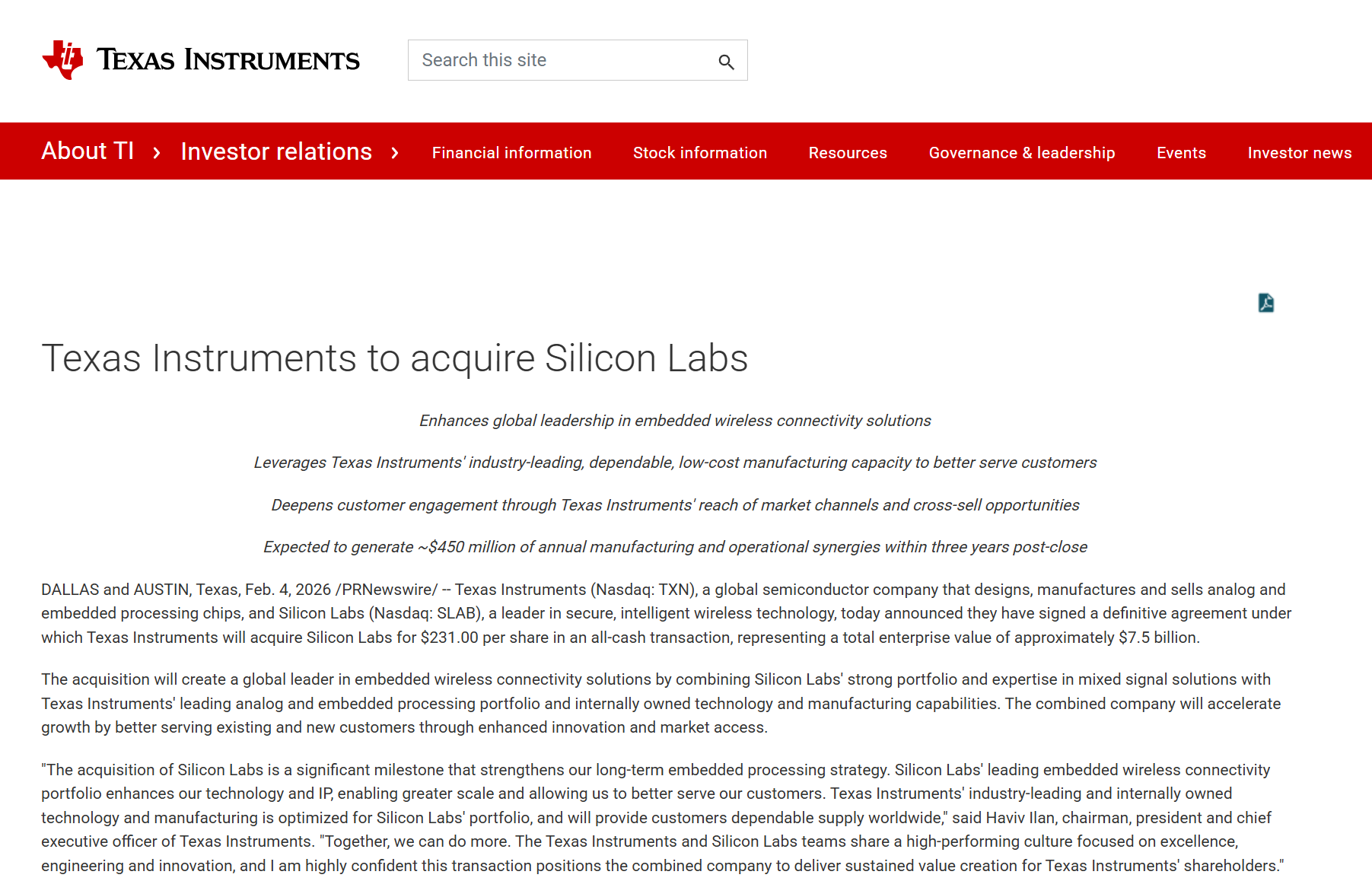The height and width of the screenshot is (881, 1372).
Task: Click the headline about acquiring Silicon Labs
Action: (394, 358)
